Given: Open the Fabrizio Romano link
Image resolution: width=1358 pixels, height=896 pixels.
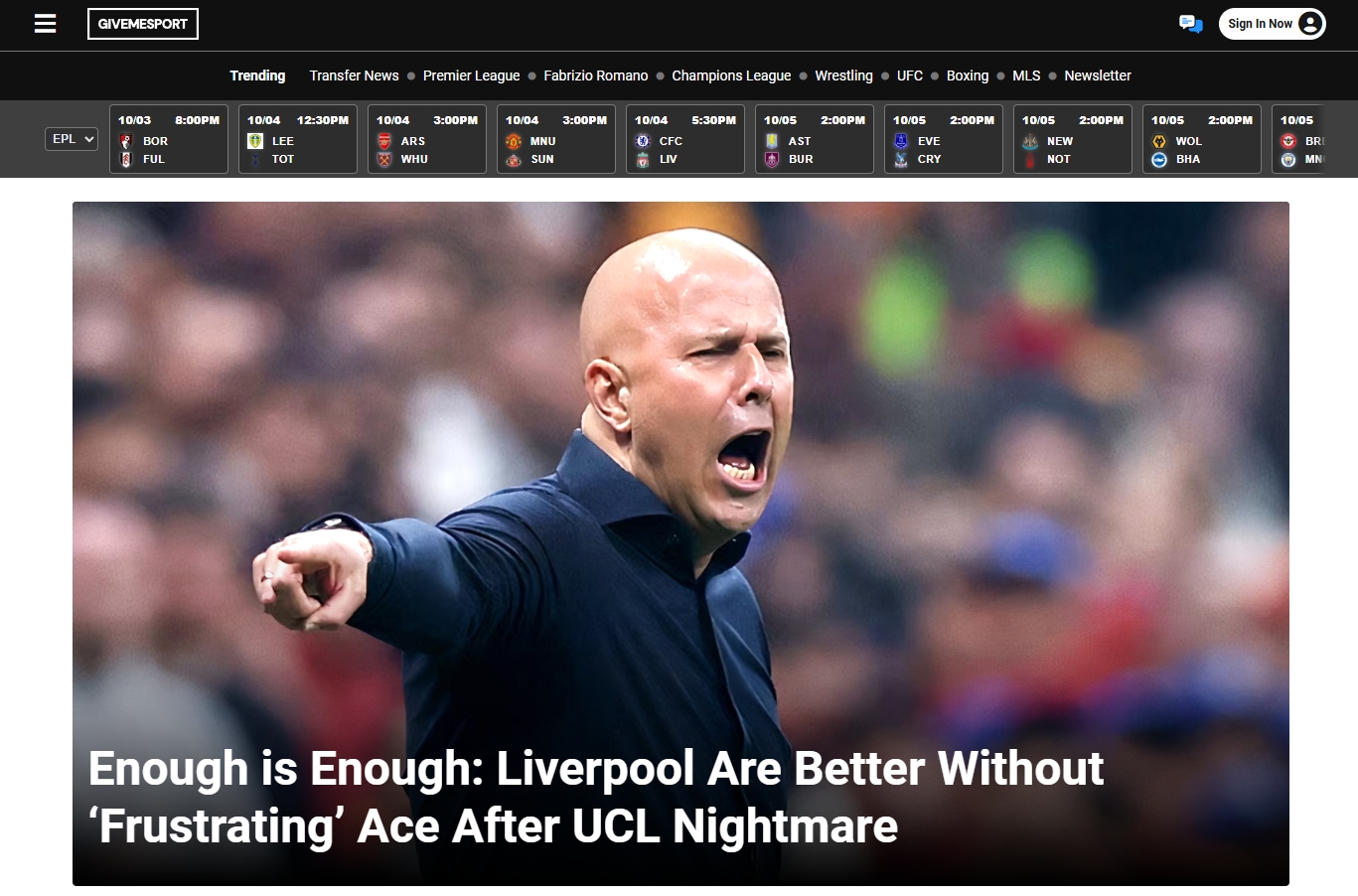Looking at the screenshot, I should [596, 75].
